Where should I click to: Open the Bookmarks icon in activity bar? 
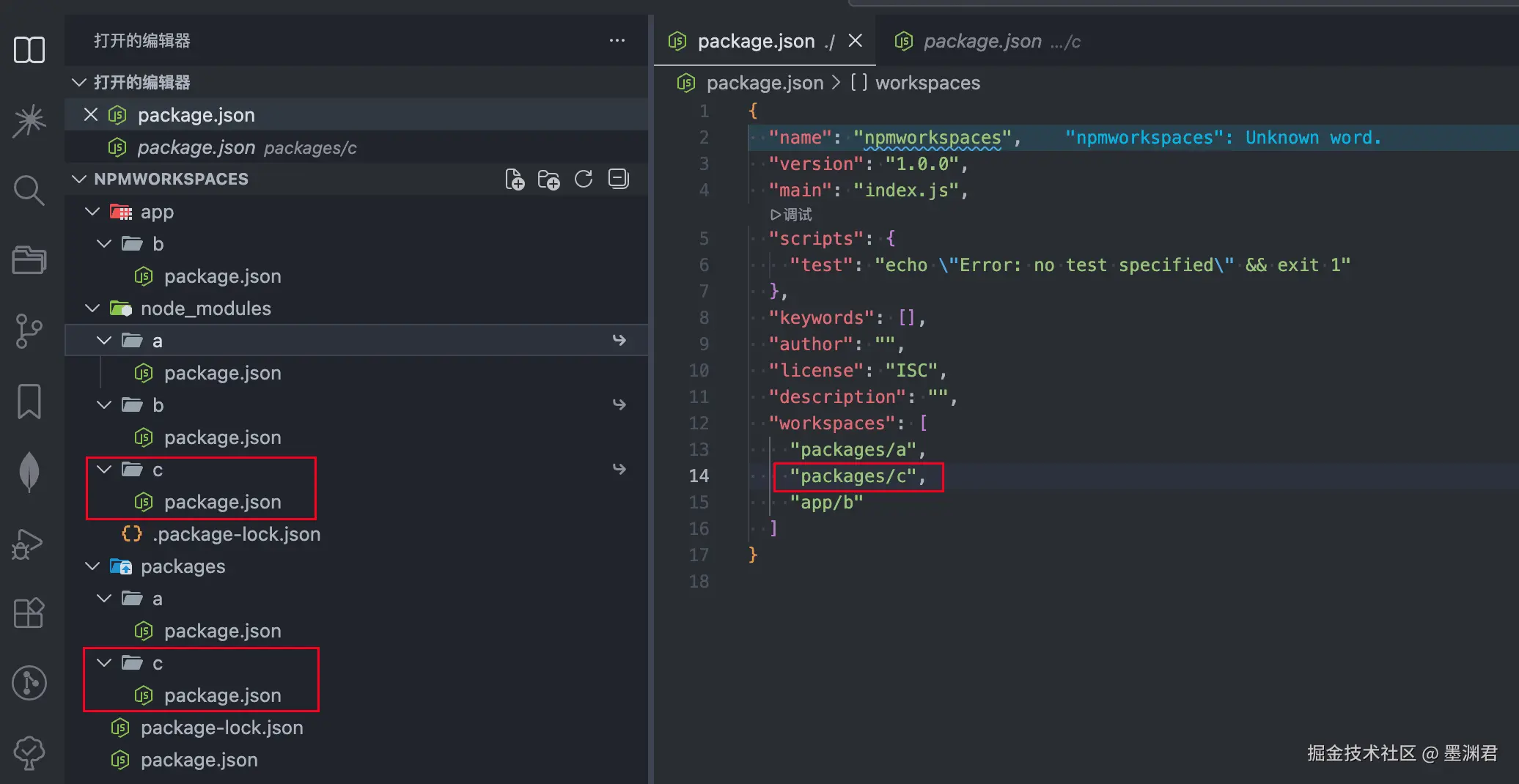pos(29,402)
